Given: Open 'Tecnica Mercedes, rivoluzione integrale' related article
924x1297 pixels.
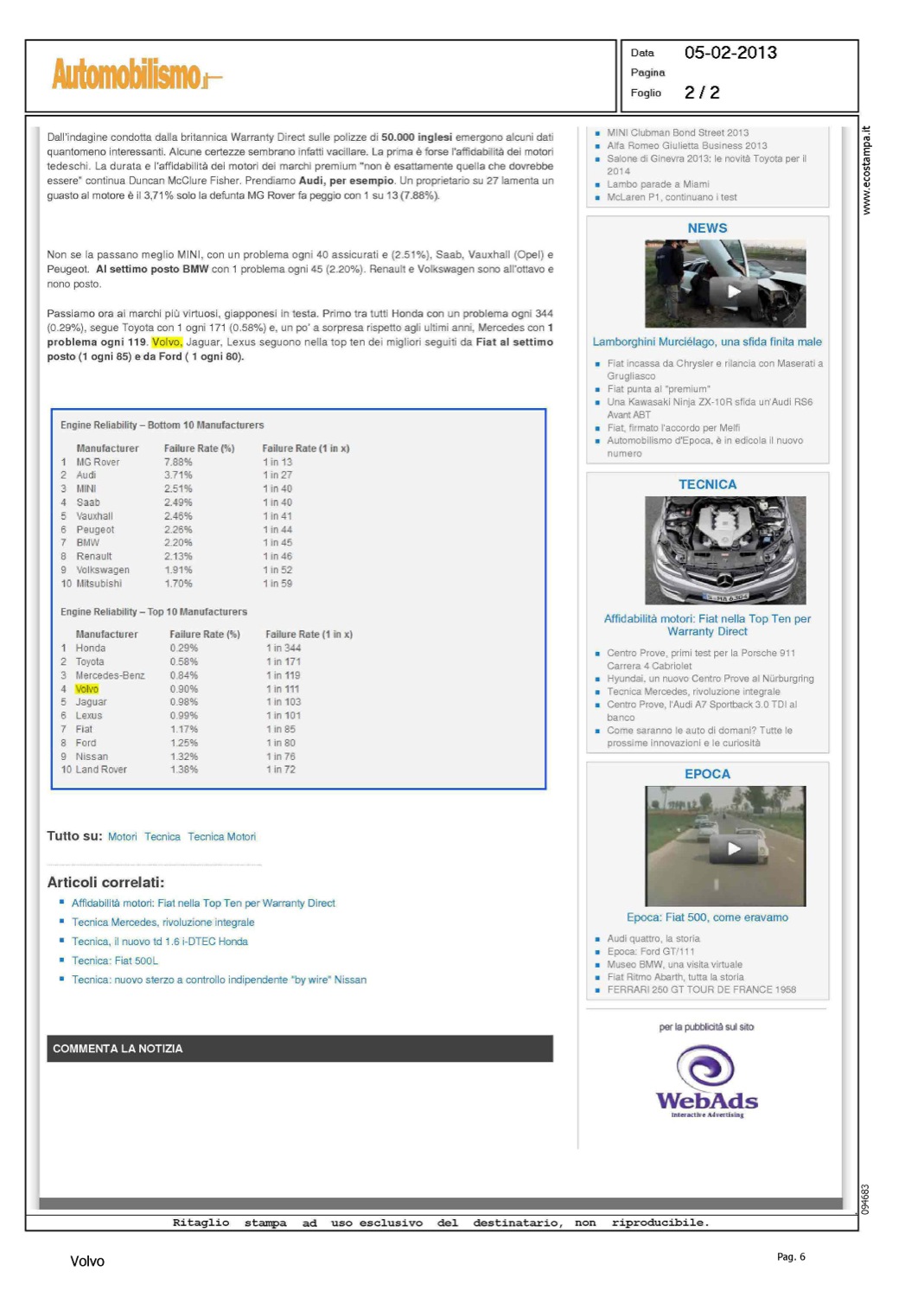Looking at the screenshot, I should (162, 923).
